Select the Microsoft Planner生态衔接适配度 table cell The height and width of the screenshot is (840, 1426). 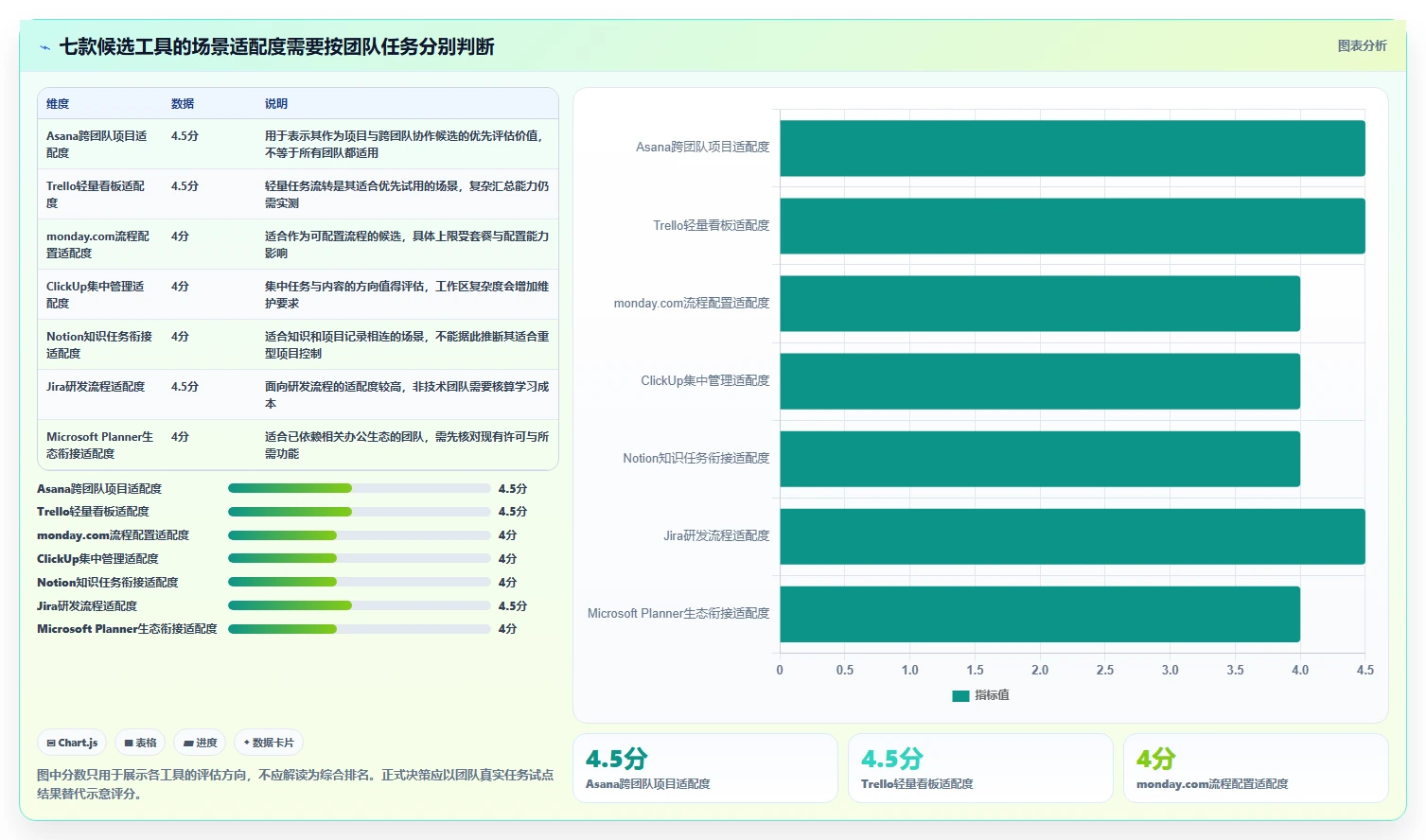click(99, 445)
